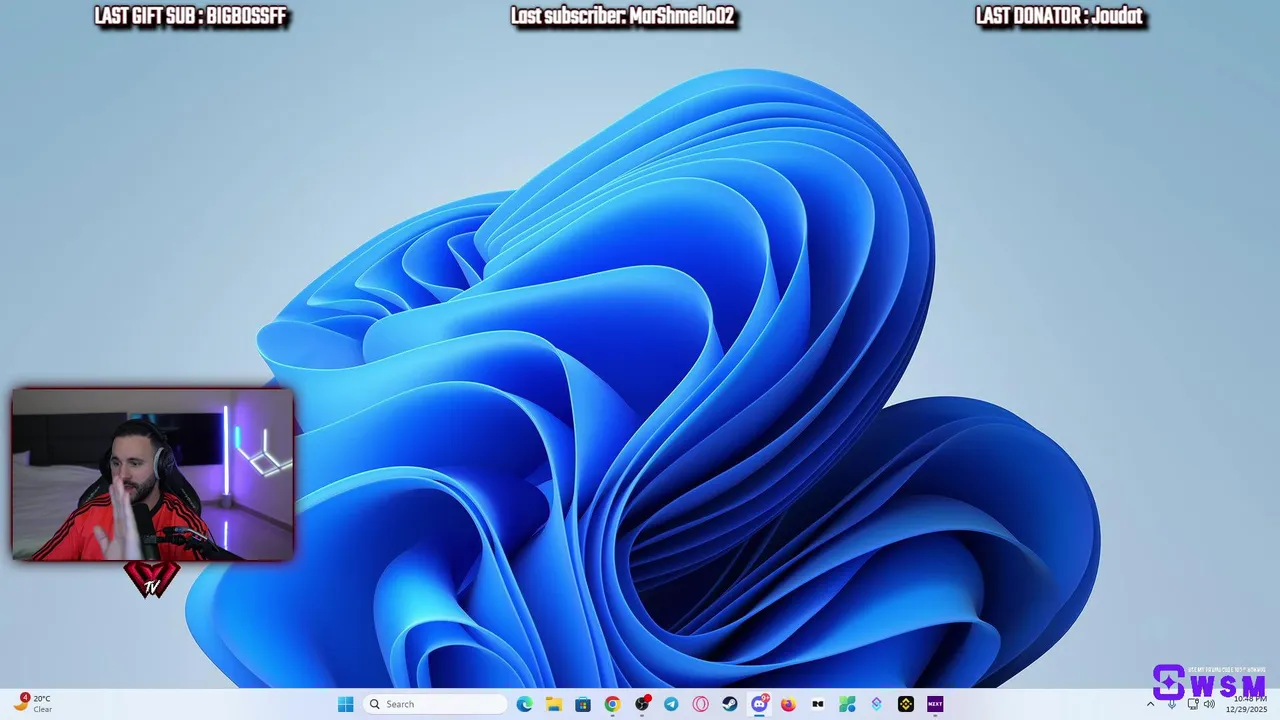Open the Microsoft Store taskbar icon
1280x720 pixels.
tap(583, 704)
